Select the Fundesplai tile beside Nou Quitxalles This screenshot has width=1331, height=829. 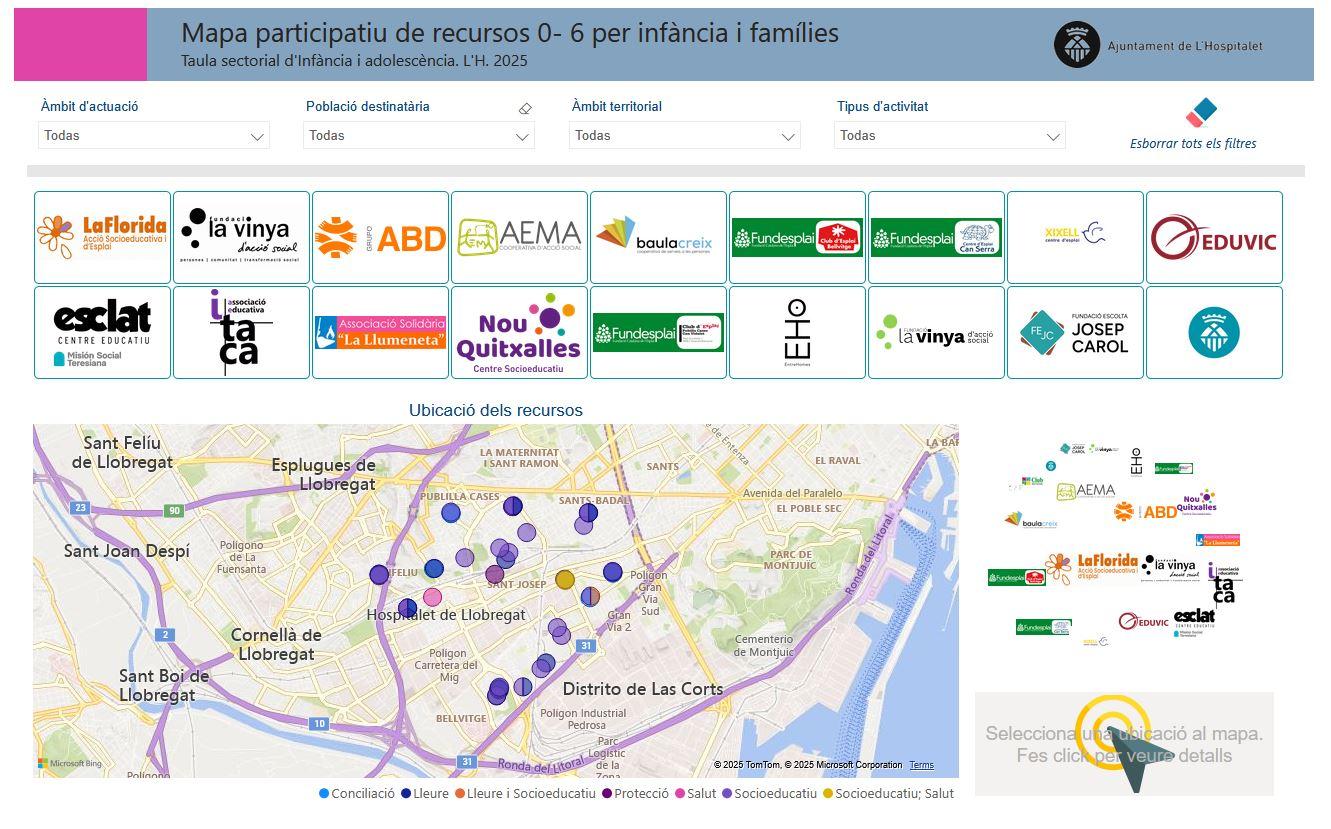click(658, 332)
